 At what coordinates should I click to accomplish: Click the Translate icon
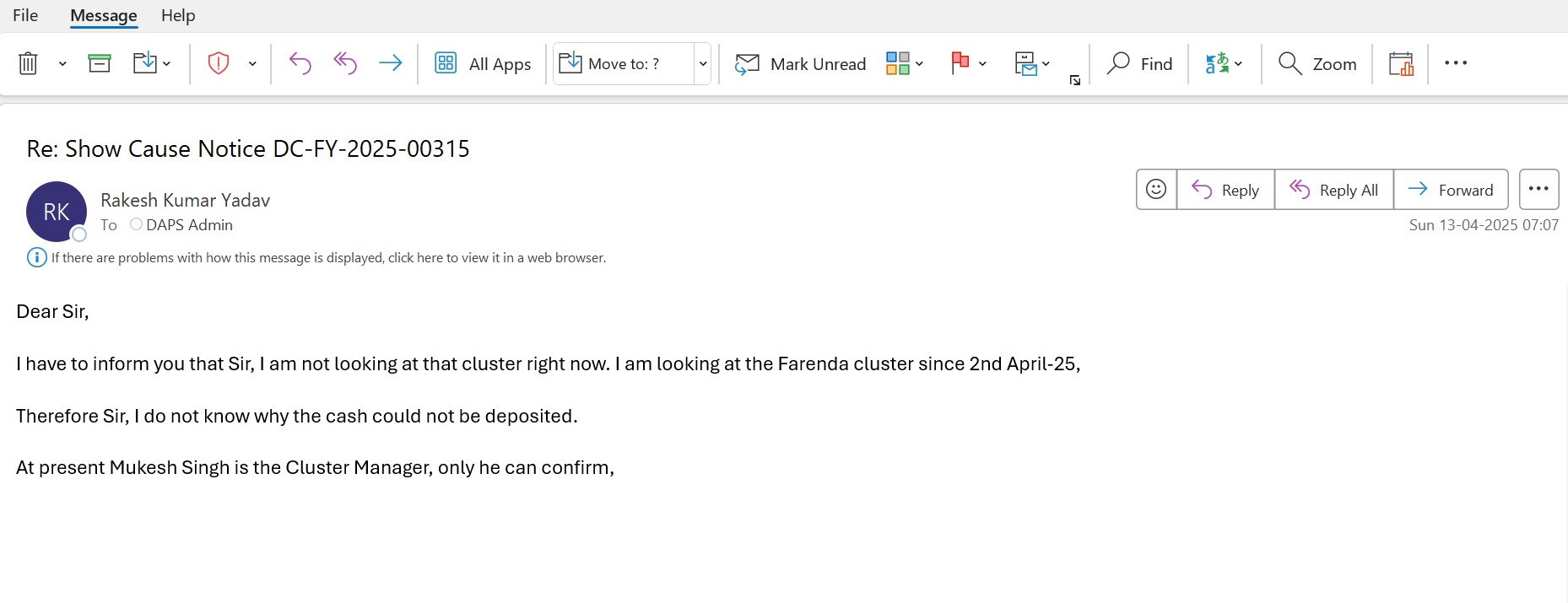click(1217, 63)
